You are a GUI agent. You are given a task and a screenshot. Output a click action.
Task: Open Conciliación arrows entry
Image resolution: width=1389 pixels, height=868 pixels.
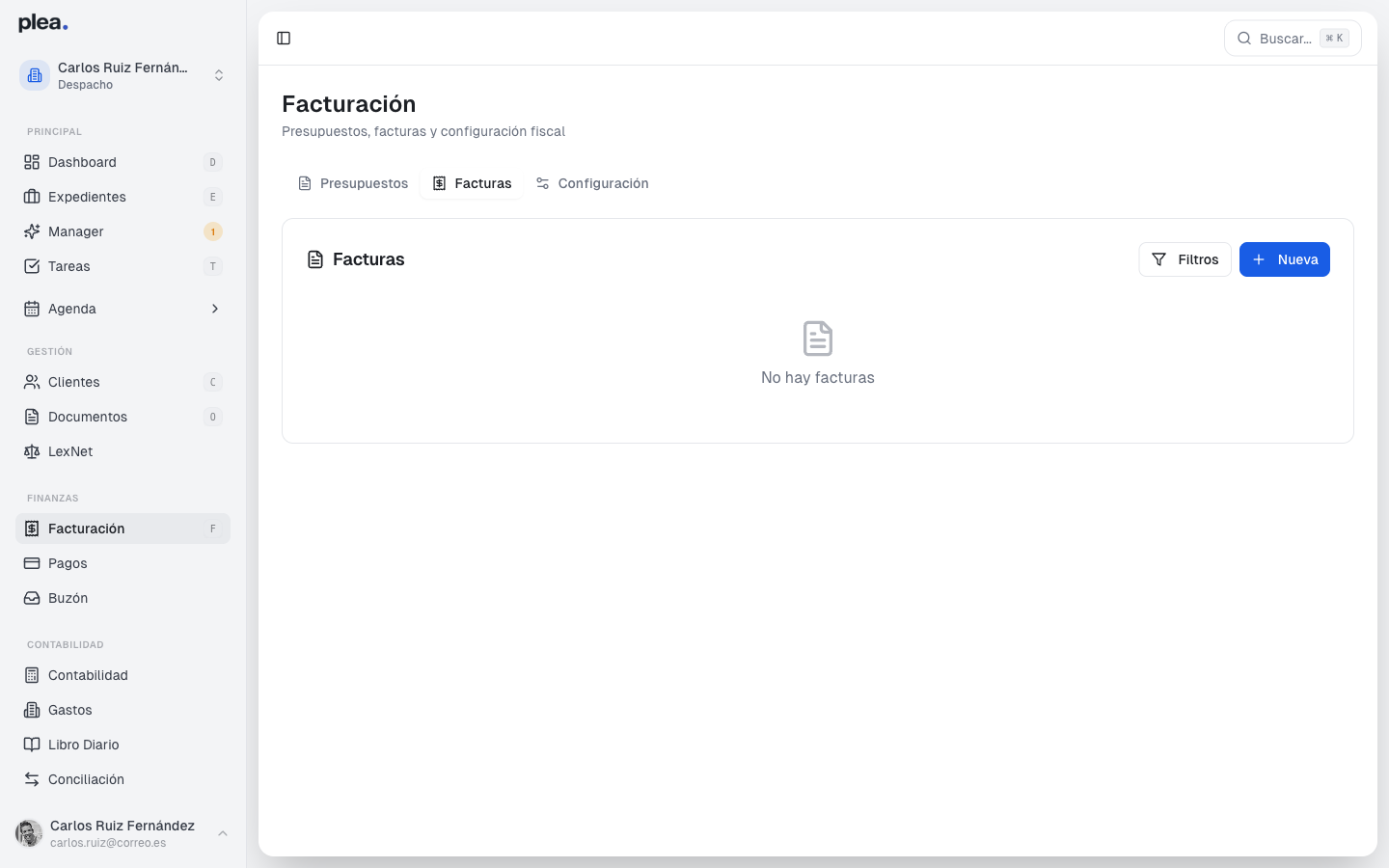pyautogui.click(x=123, y=779)
